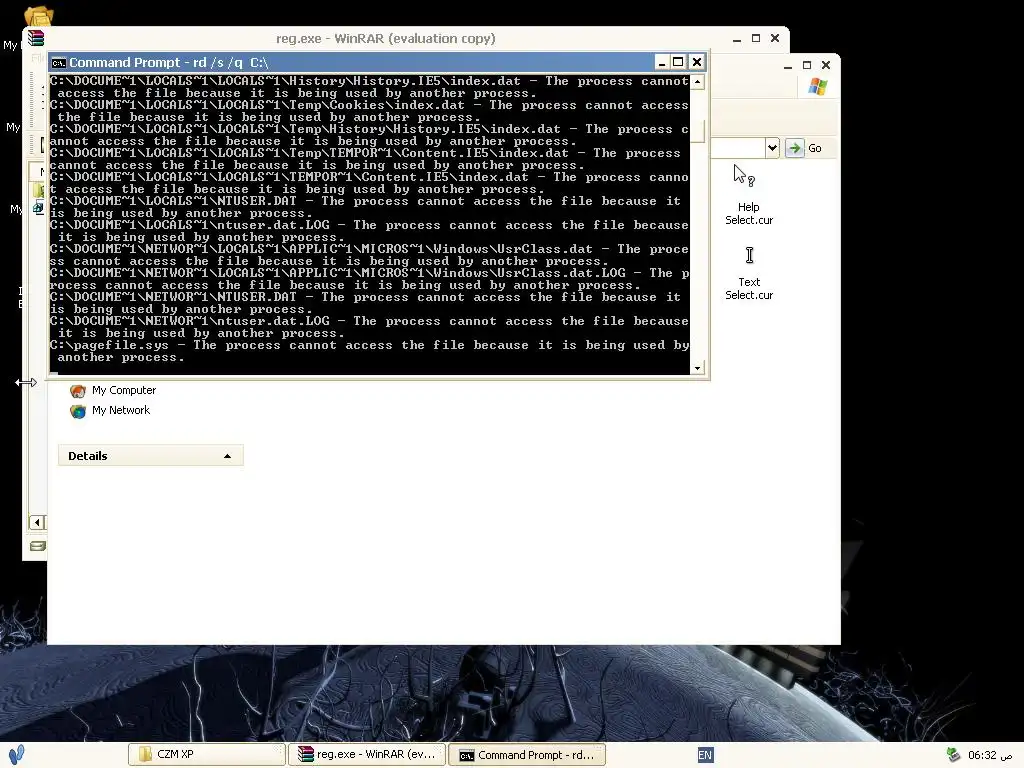The height and width of the screenshot is (768, 1024).
Task: Switch to Command Prompt taskbar button
Action: (527, 755)
